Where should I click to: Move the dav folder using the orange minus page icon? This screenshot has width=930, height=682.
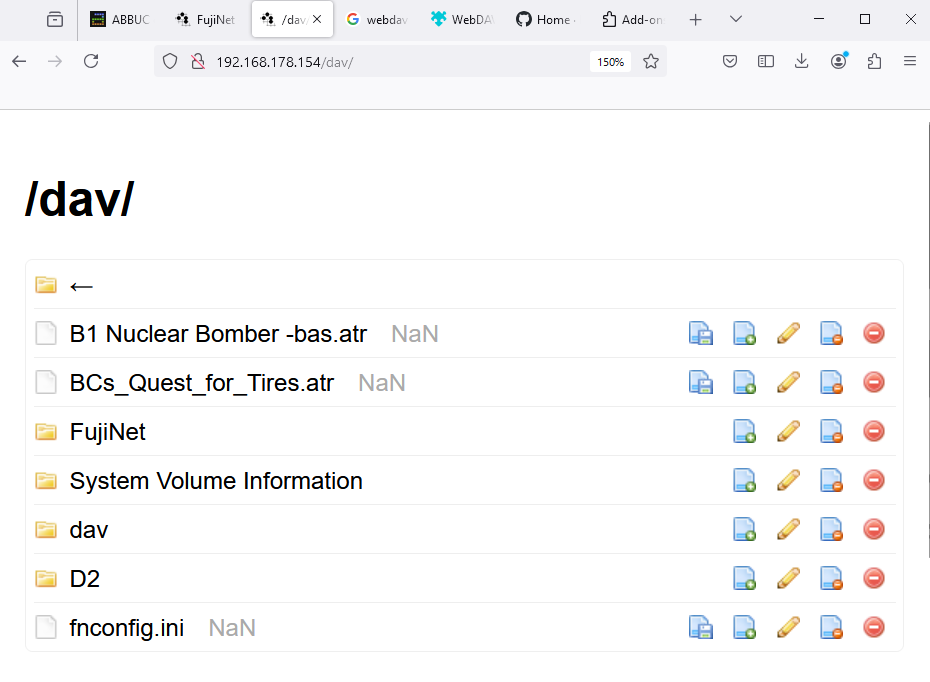pos(831,529)
